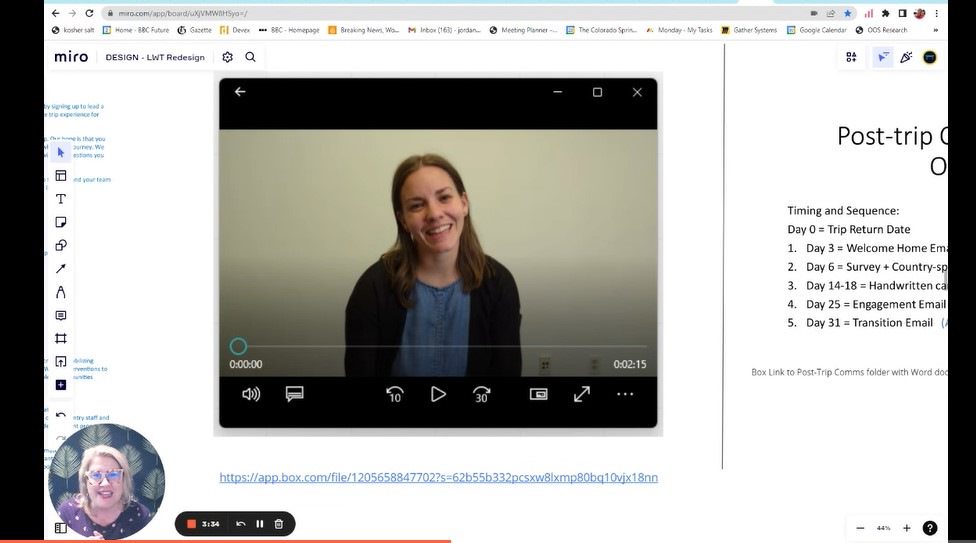Click the video seek bar handle
Screen dimensions: 976x543
[238, 346]
